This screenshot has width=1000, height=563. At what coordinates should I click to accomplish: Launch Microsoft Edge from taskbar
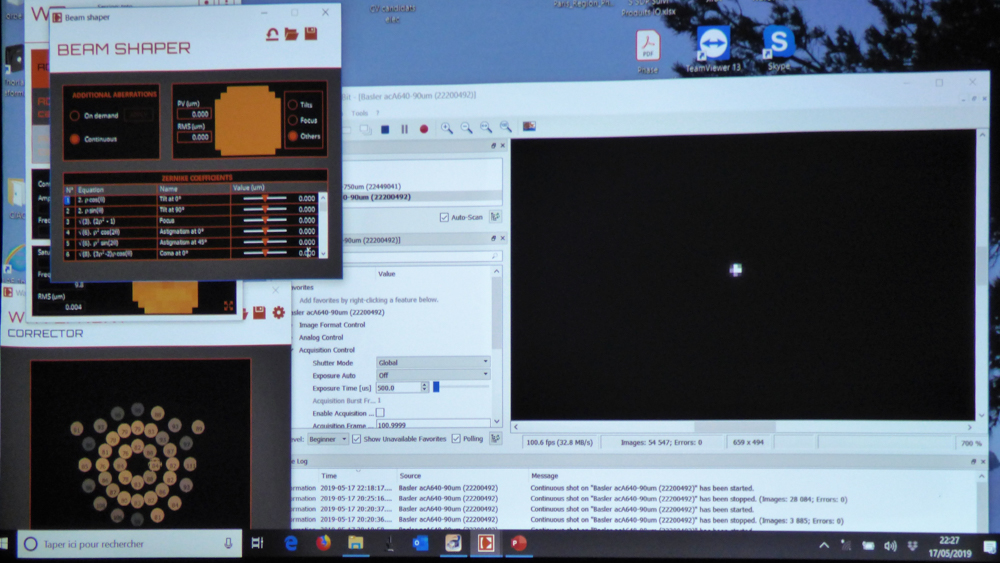click(x=291, y=543)
